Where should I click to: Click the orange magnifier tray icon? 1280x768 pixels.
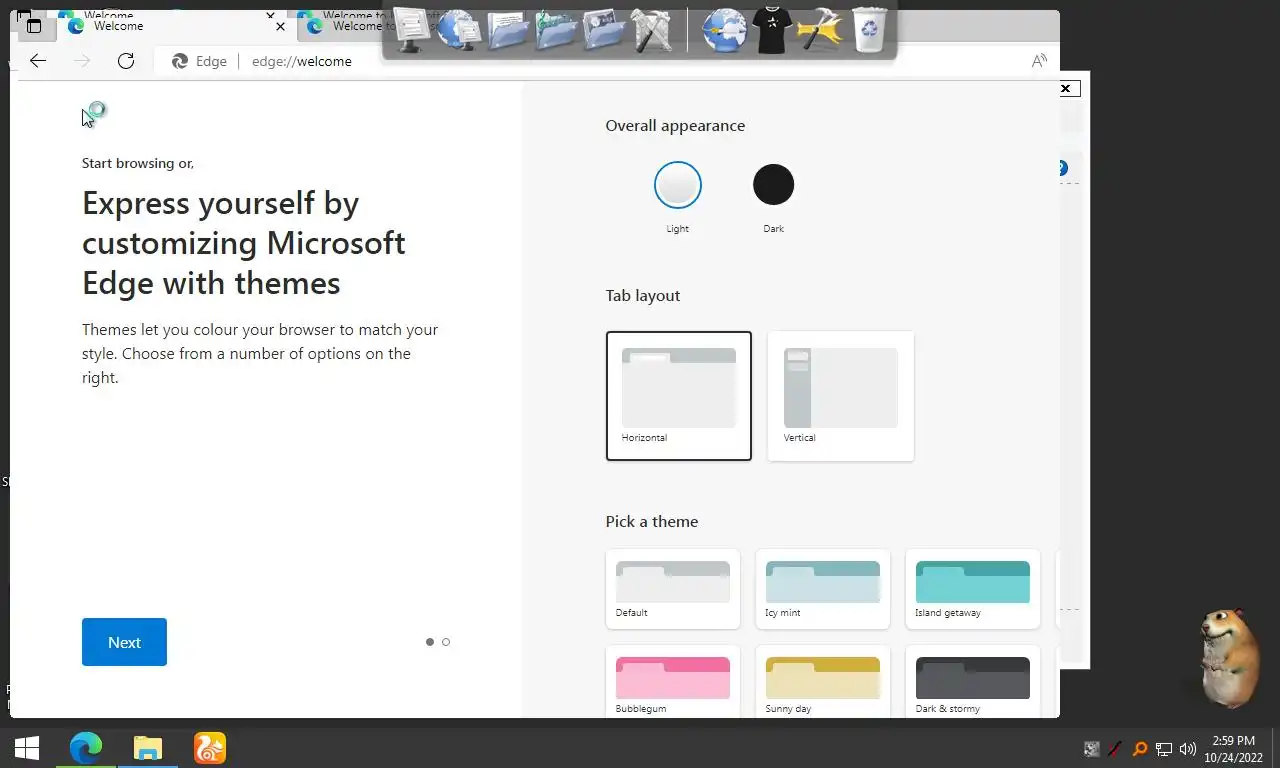click(x=1139, y=749)
